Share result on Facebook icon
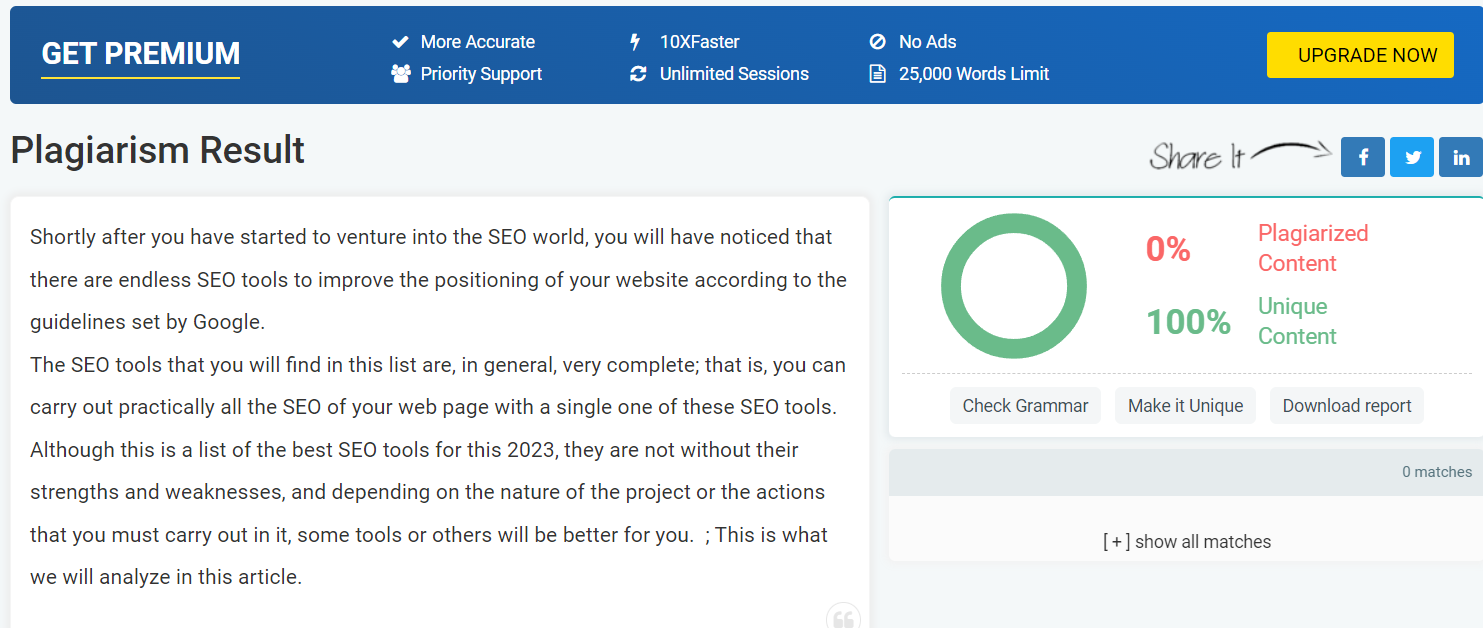Image resolution: width=1483 pixels, height=628 pixels. 1363,157
